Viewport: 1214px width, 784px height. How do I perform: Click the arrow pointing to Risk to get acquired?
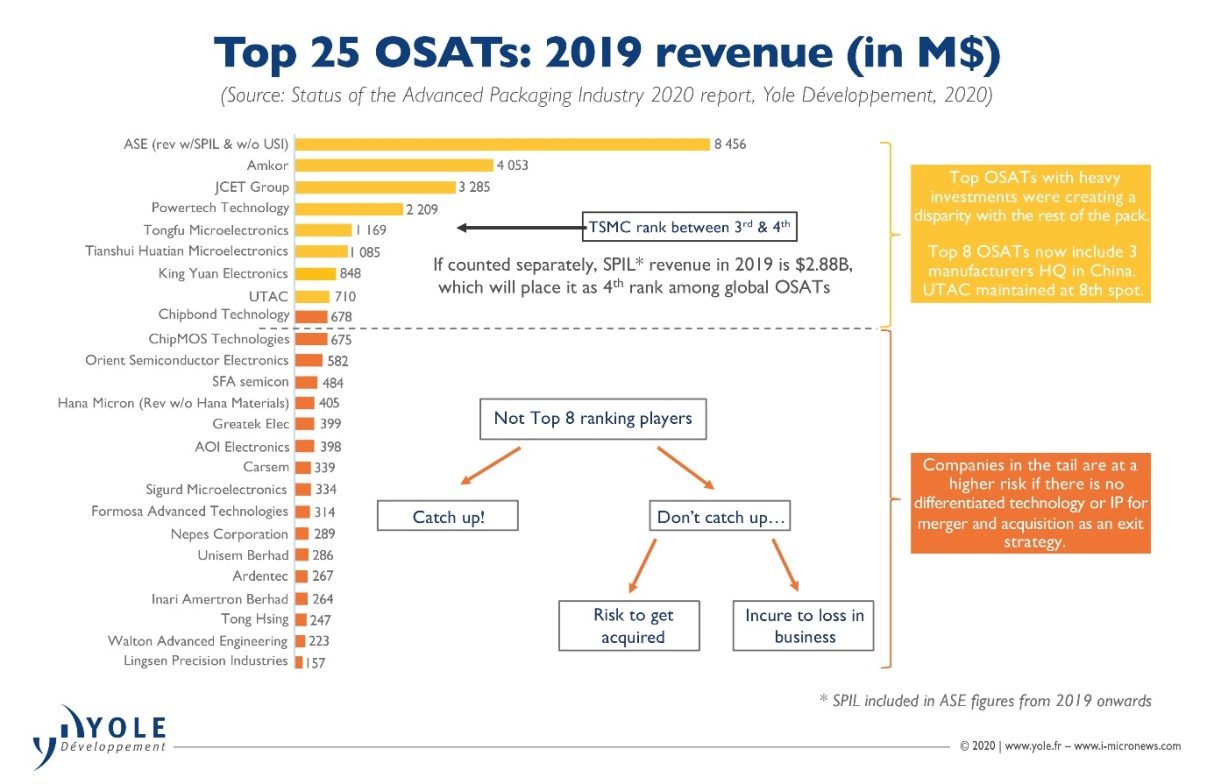tap(641, 564)
